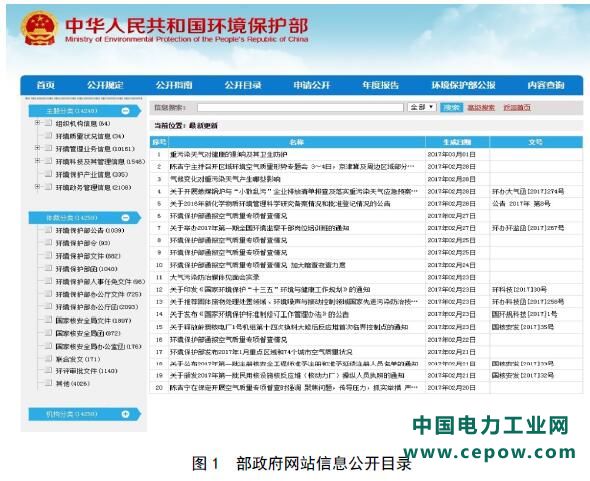Expand the 环境管理业务信息 tree node
This screenshot has height=481, width=590.
pos(37,148)
